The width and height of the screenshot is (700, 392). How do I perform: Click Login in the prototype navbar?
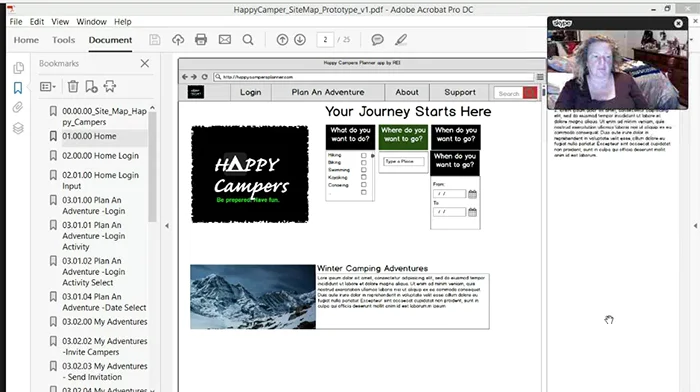click(250, 92)
